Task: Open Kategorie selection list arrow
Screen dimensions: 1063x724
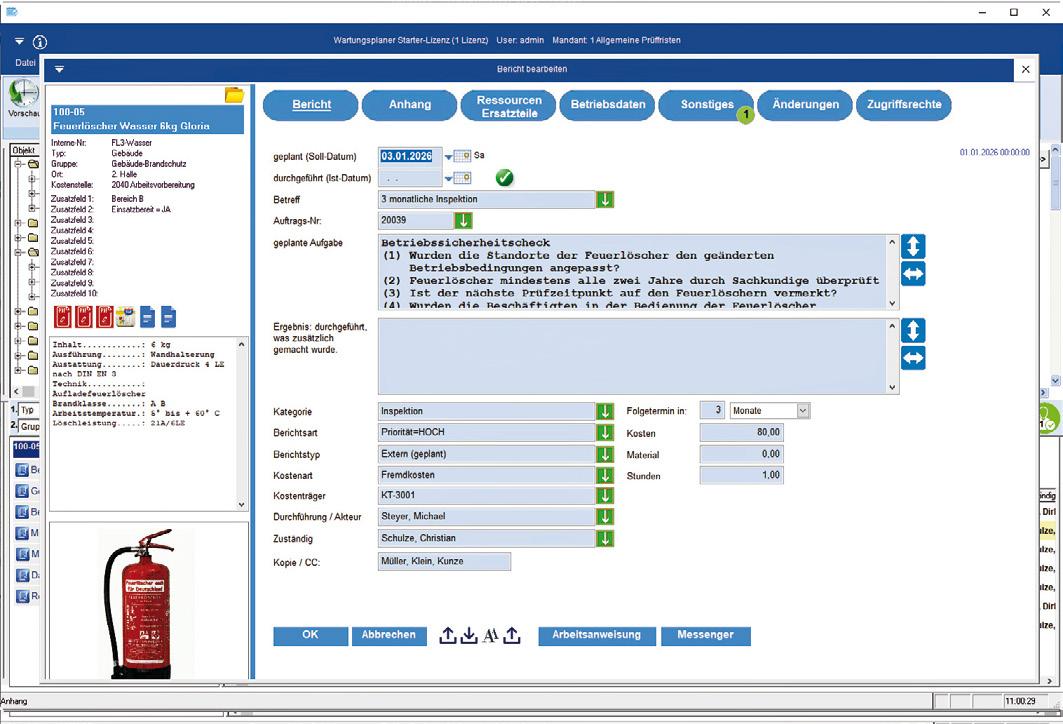Action: (x=605, y=411)
